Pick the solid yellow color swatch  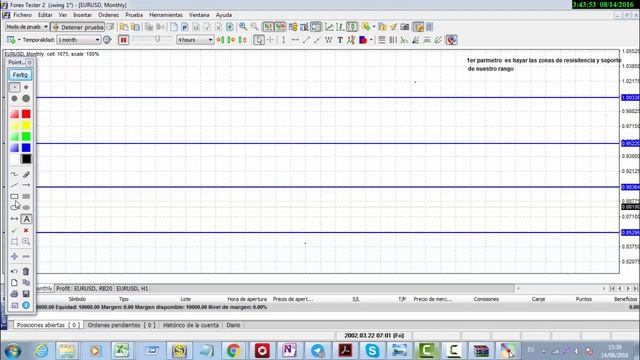point(26,125)
